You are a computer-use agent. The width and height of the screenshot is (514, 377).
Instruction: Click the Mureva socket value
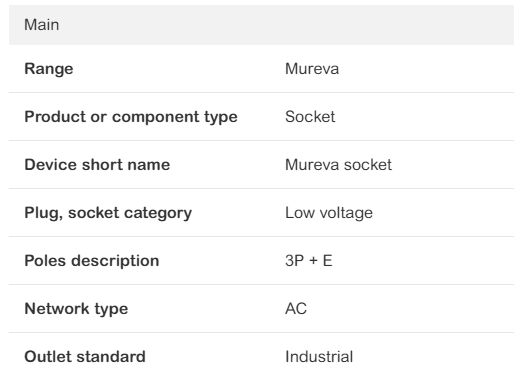click(x=338, y=165)
